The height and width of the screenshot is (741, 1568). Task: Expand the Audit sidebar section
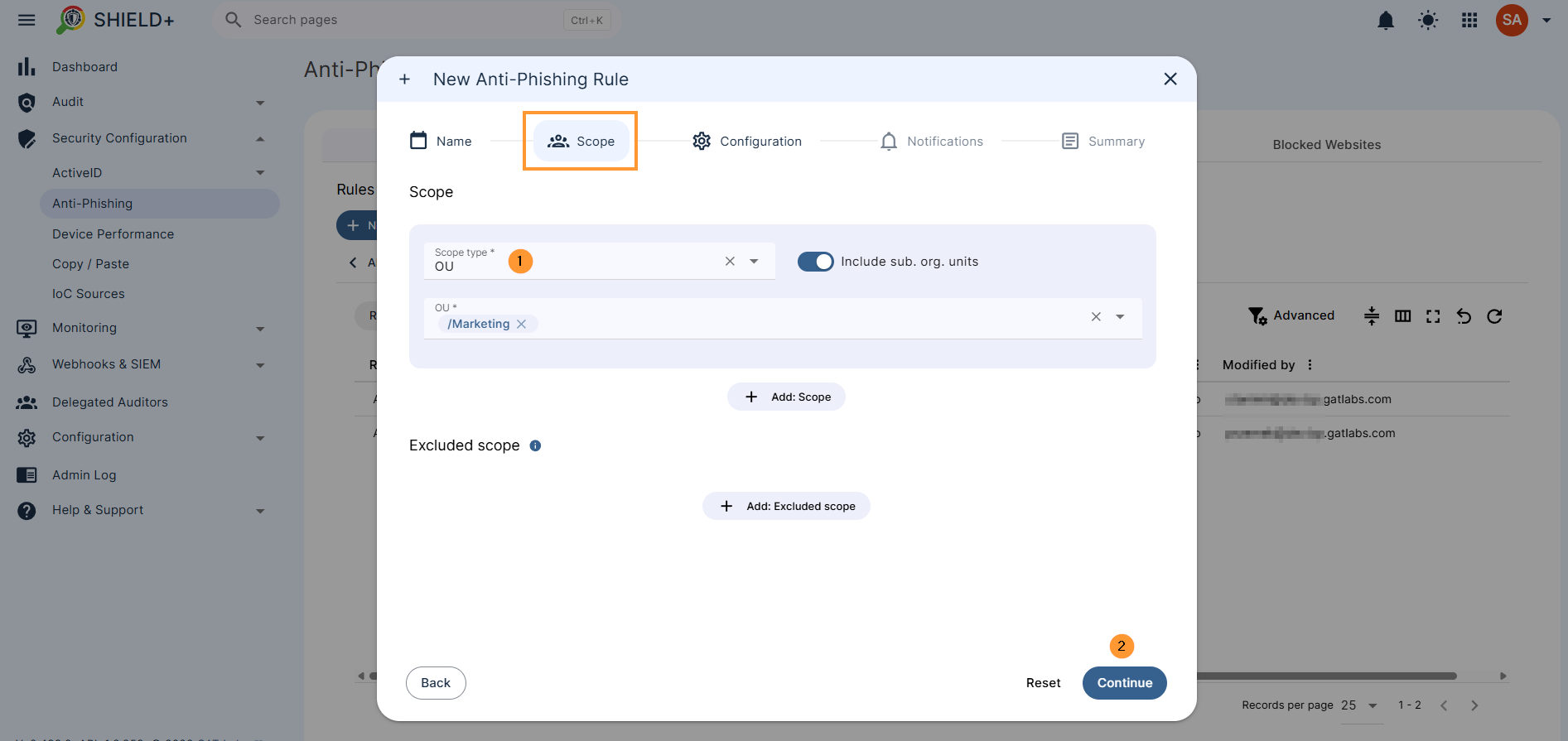coord(260,103)
